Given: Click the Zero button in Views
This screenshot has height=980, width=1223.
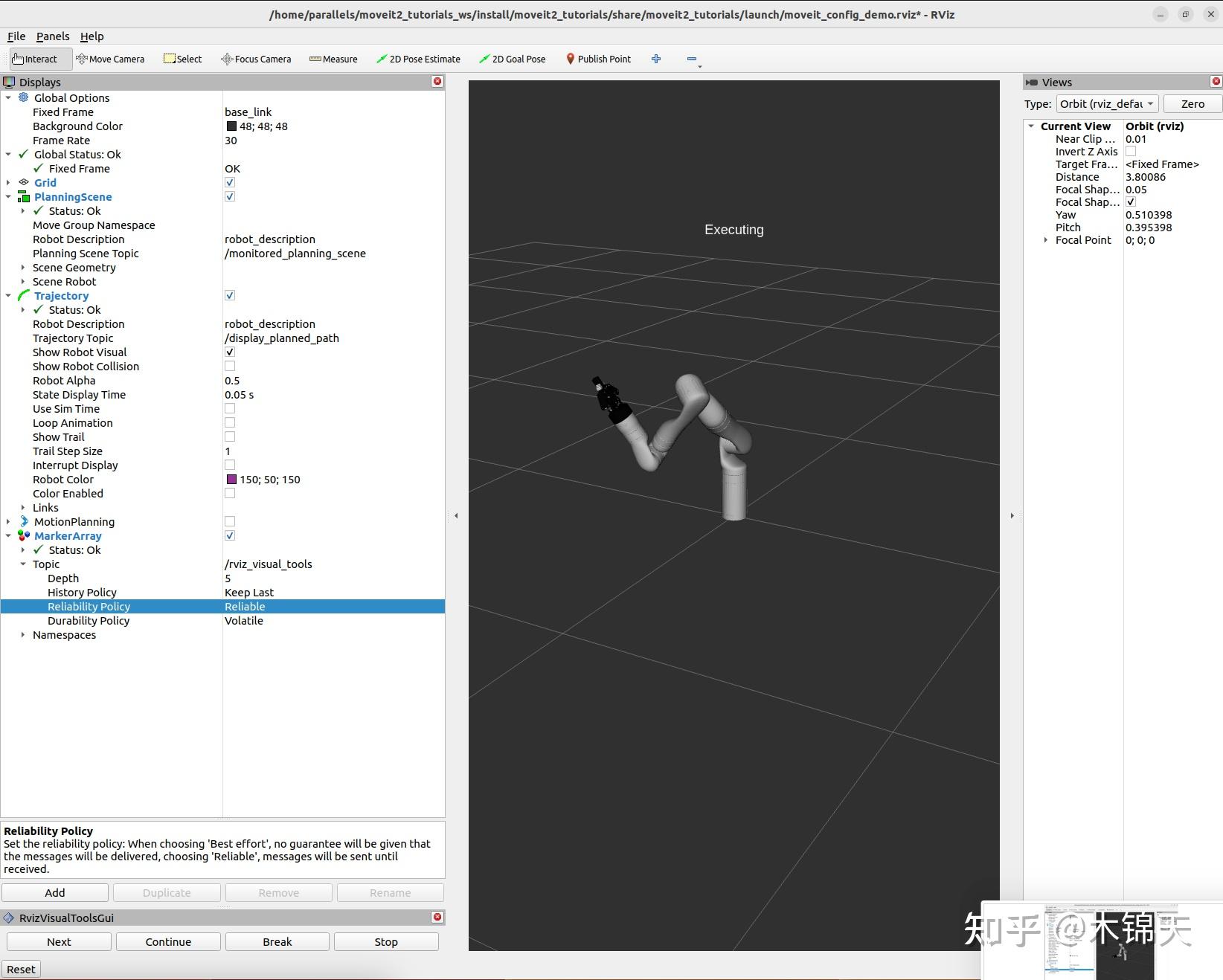Looking at the screenshot, I should pos(1191,103).
